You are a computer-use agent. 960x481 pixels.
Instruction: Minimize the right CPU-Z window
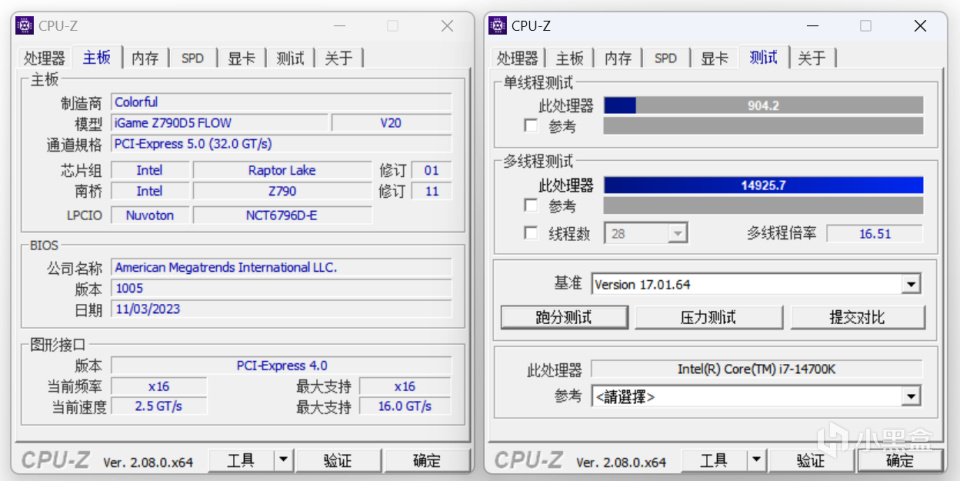[x=812, y=26]
